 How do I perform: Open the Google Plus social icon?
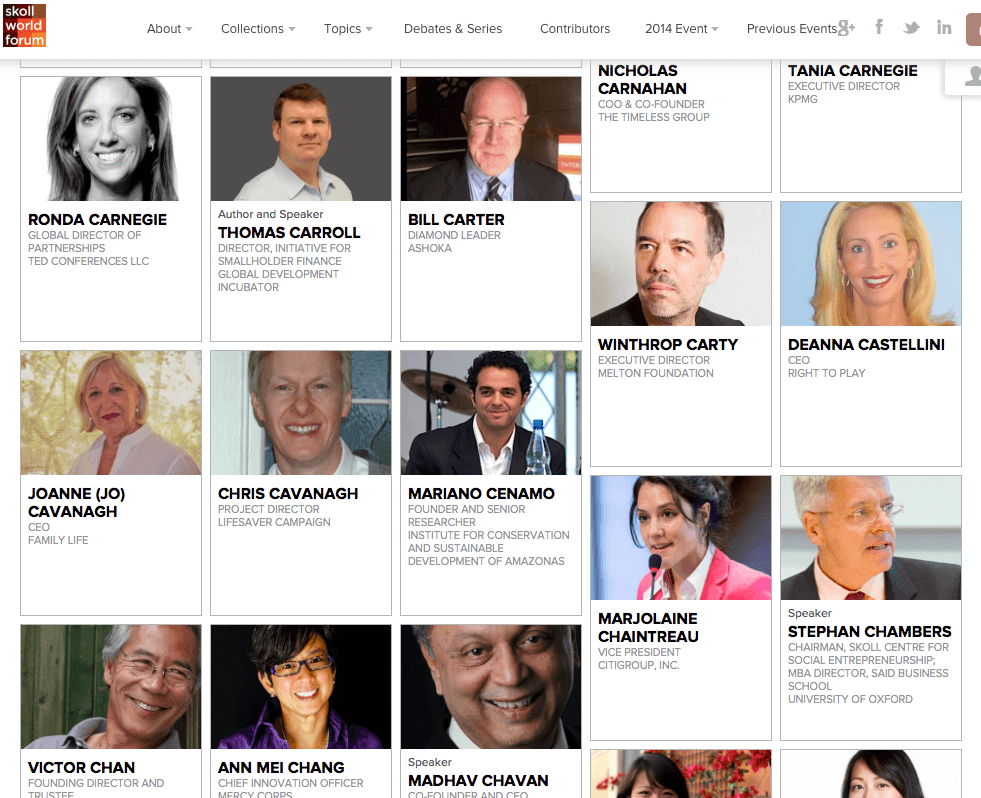pyautogui.click(x=846, y=28)
